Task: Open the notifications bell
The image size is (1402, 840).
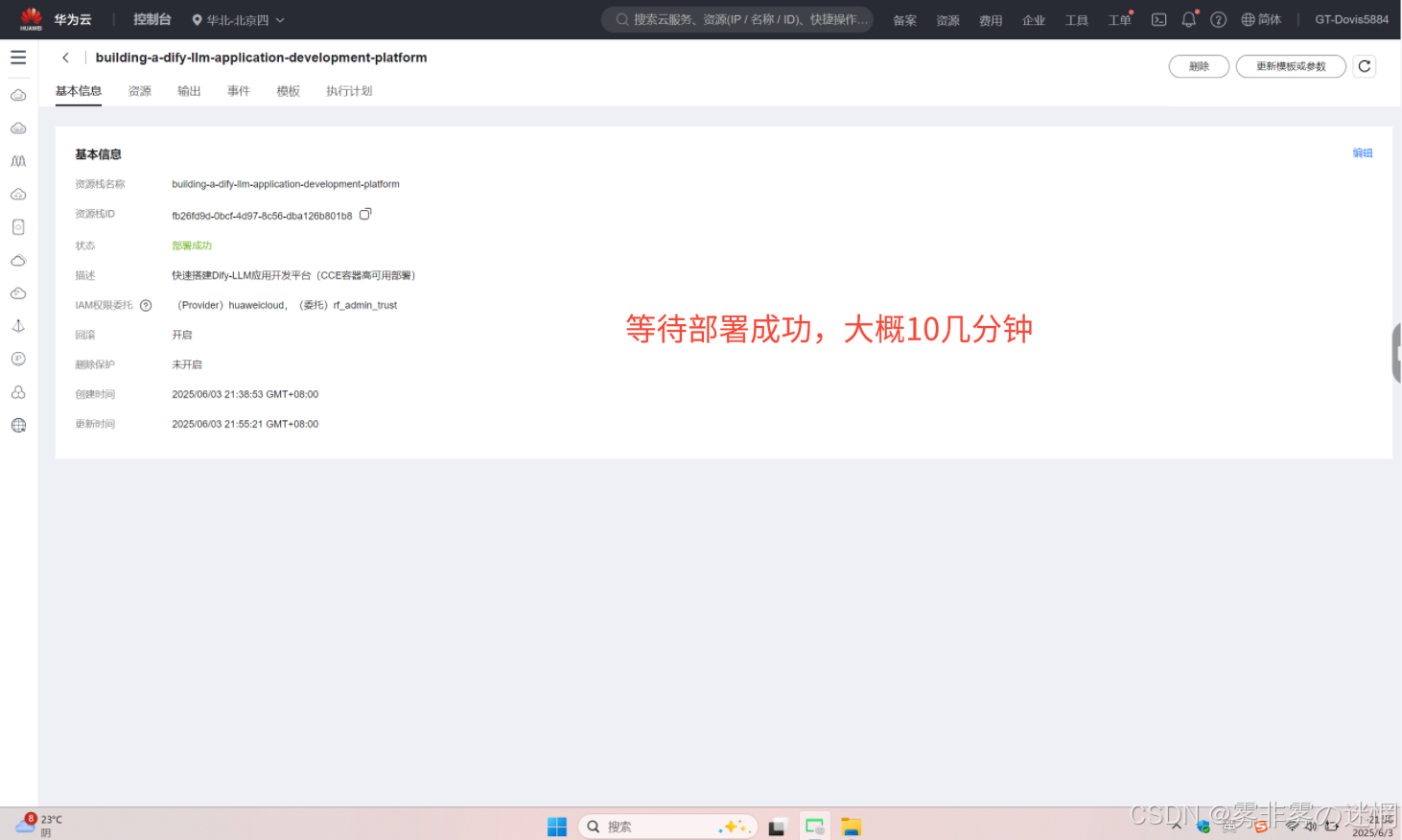Action: pos(1189,19)
